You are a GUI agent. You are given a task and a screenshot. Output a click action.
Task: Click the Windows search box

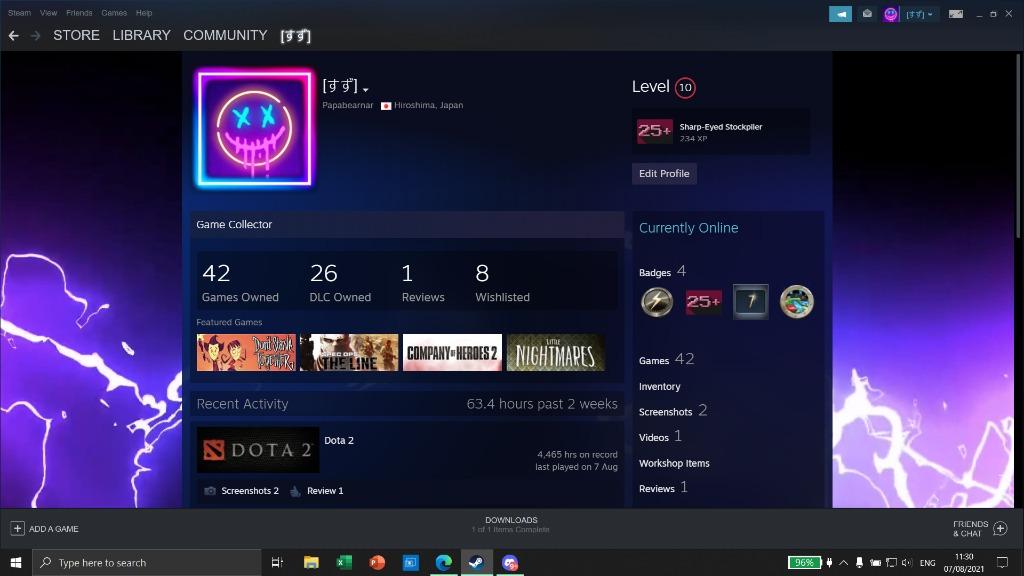tap(148, 563)
